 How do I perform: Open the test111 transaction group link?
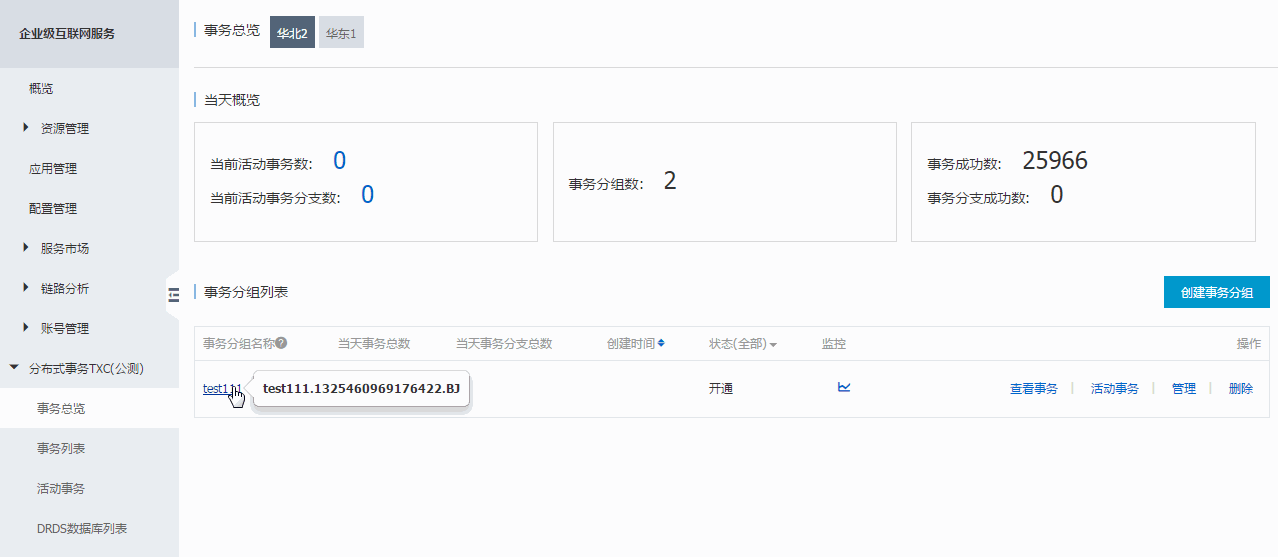tap(217, 389)
